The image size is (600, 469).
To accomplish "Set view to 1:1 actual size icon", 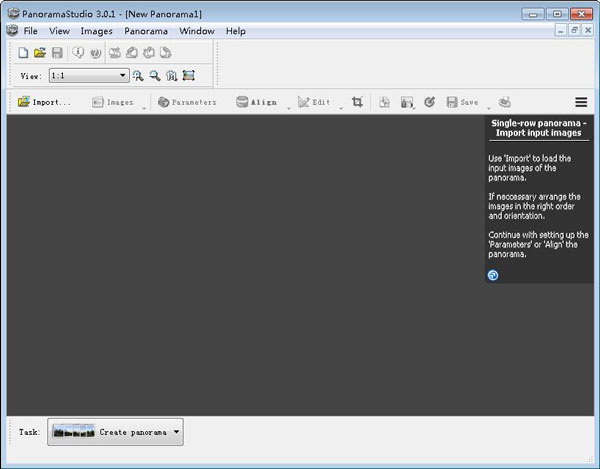I will (171, 76).
